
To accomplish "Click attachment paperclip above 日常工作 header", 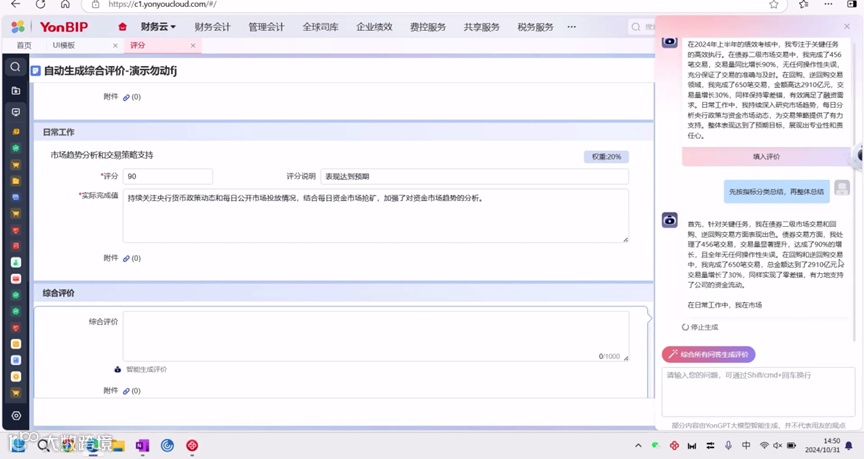I will [x=126, y=98].
